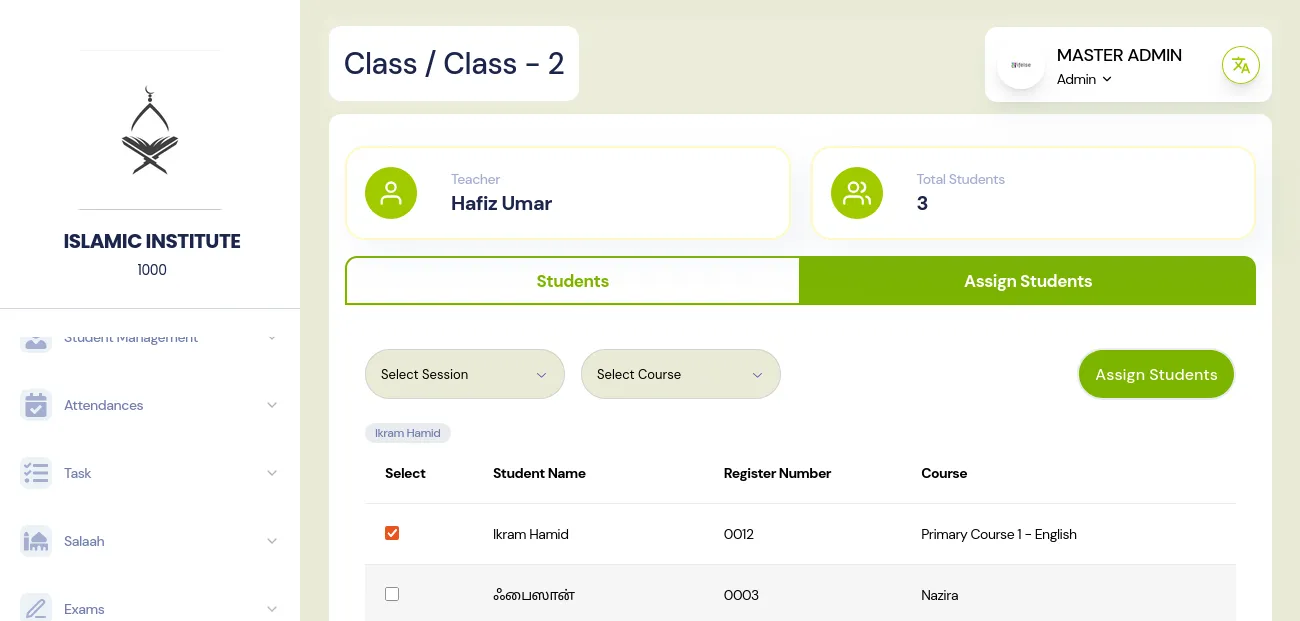Open the Select Course dropdown
The image size is (1300, 621).
tap(680, 374)
